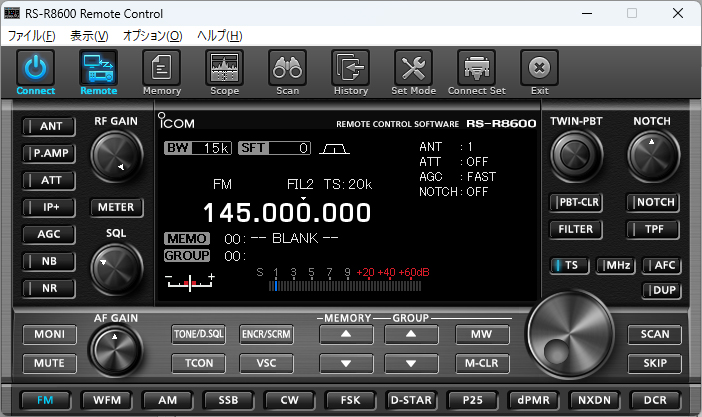Click the MW memory write button
Viewport: 702px width, 417px height.
[x=482, y=334]
